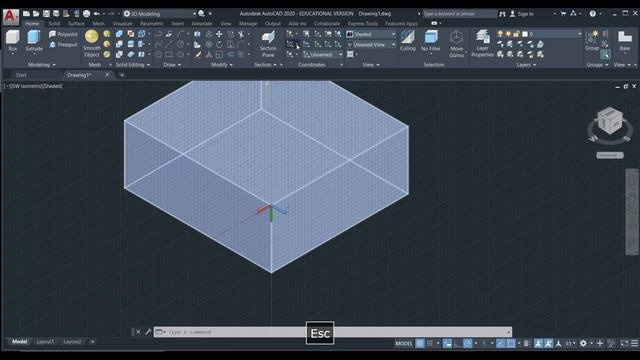This screenshot has width=640, height=360.
Task: Open the Section Plane tool
Action: [268, 44]
